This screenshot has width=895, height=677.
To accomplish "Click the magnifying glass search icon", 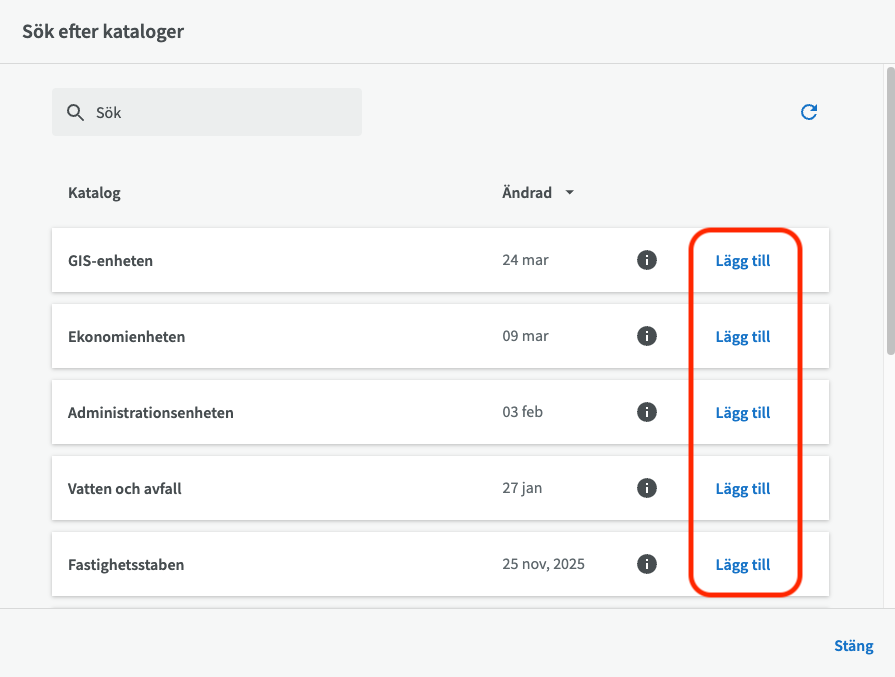I will (x=75, y=113).
